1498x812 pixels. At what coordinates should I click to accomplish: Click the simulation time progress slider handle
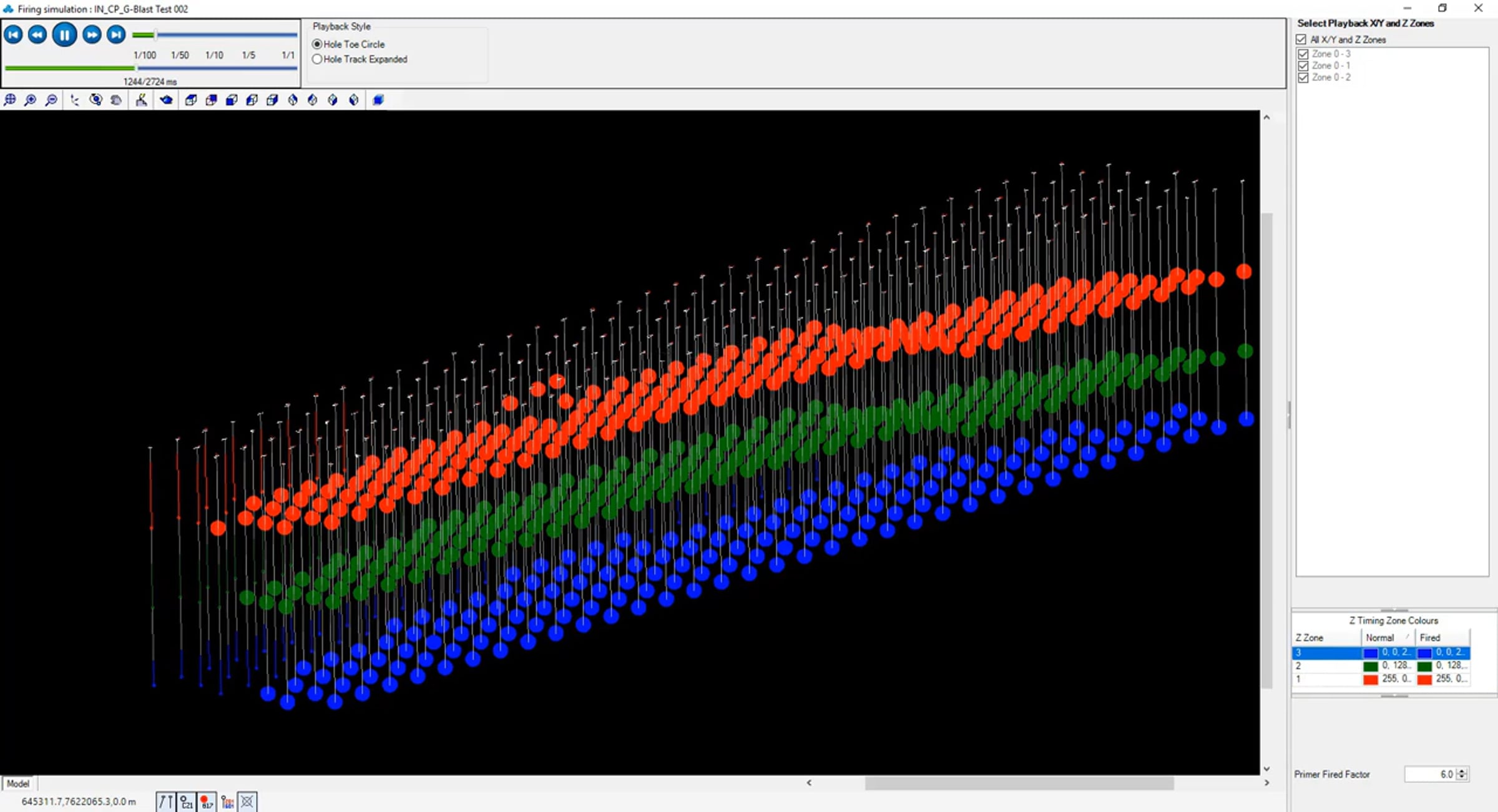tap(136, 68)
